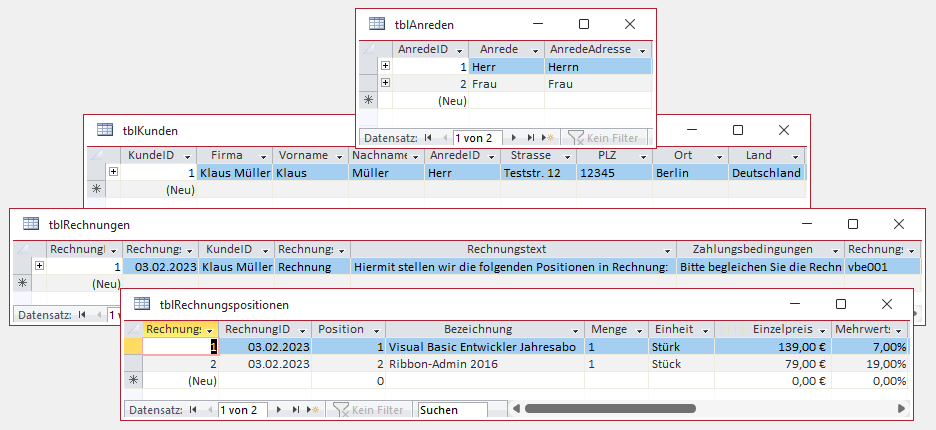The height and width of the screenshot is (430, 936).
Task: Click Kein Filter button in tblRechnungspositionen
Action: click(370, 410)
